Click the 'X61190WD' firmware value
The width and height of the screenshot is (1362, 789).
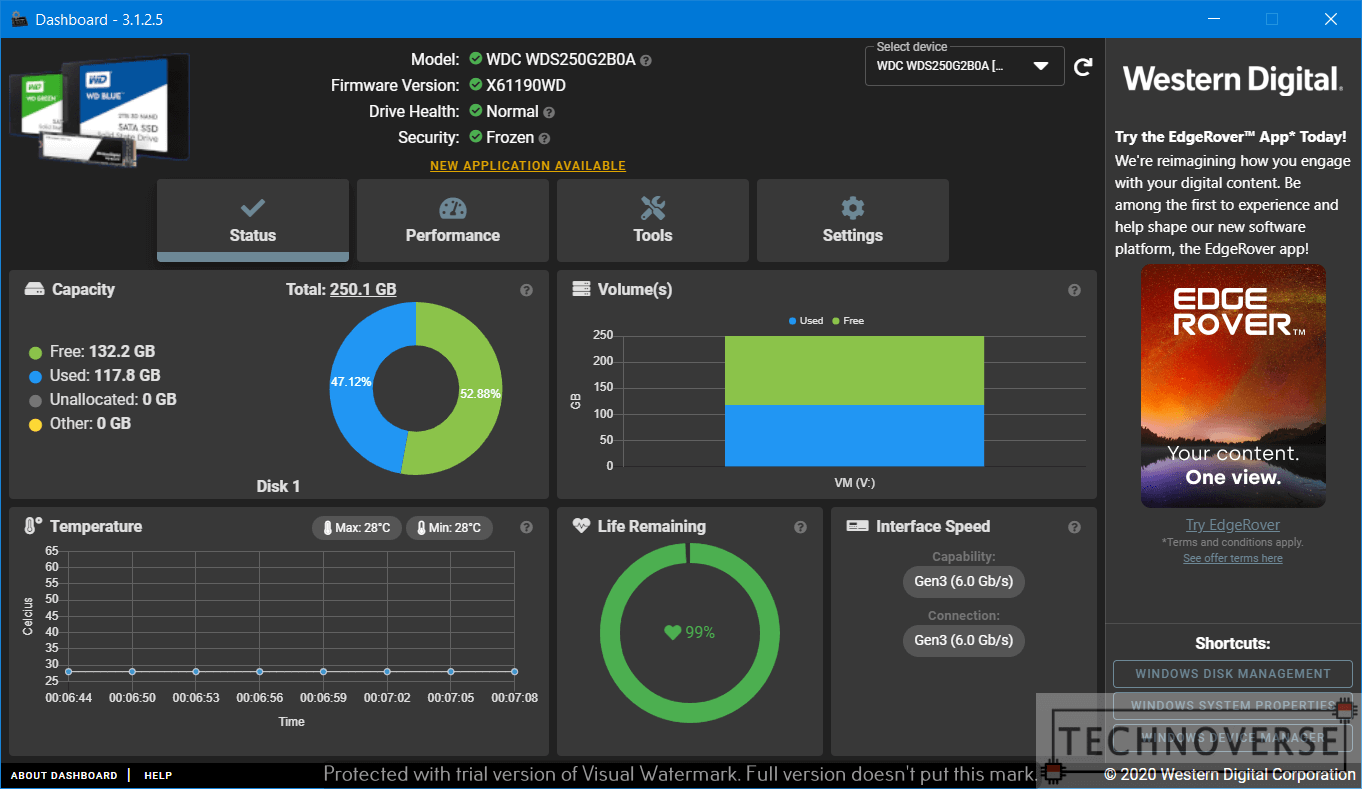[x=526, y=85]
